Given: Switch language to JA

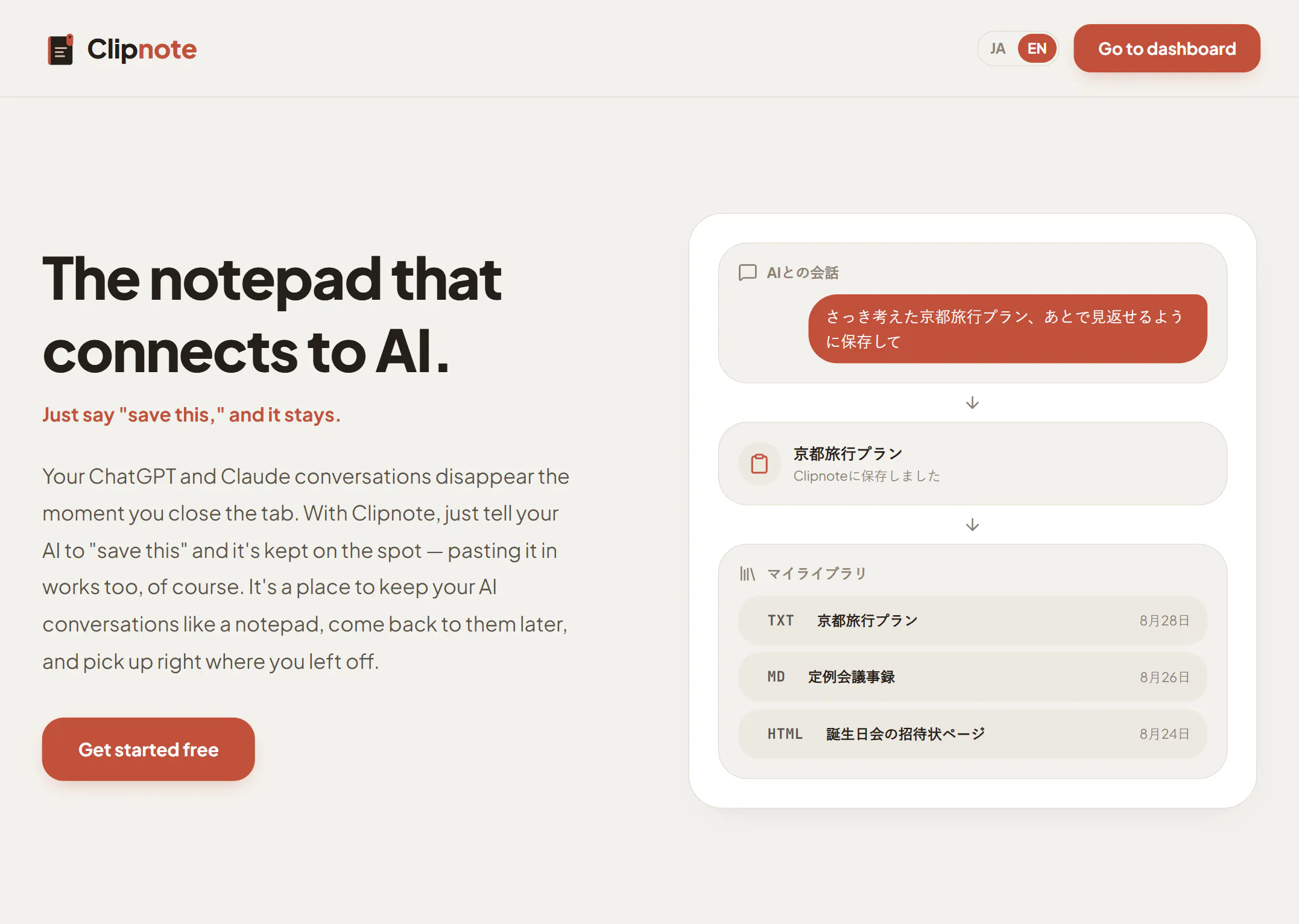Looking at the screenshot, I should (x=997, y=49).
